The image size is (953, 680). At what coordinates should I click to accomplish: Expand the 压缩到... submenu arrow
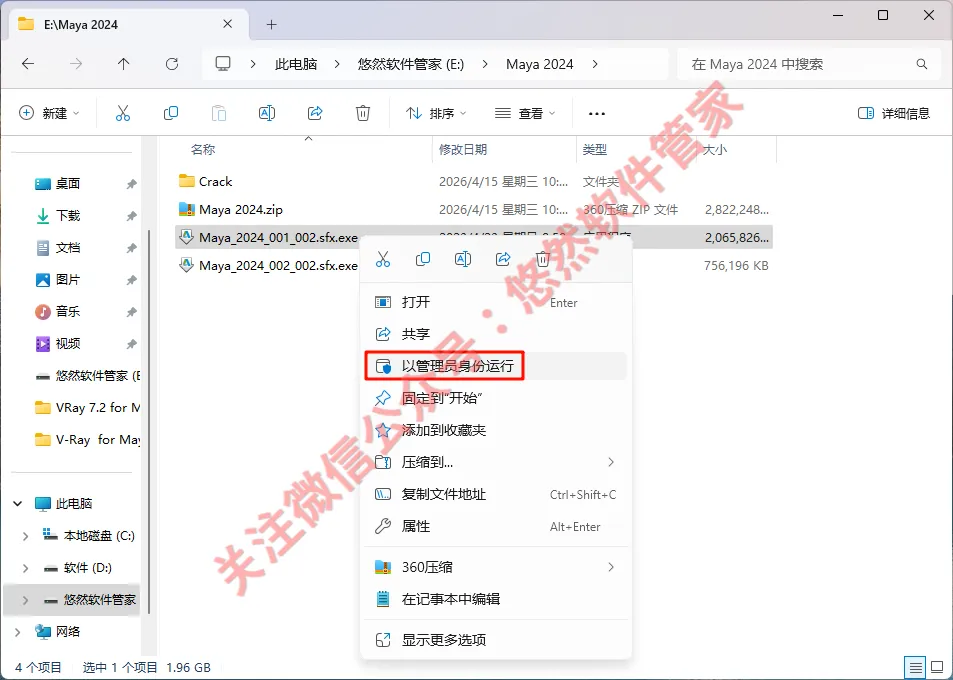tap(611, 462)
